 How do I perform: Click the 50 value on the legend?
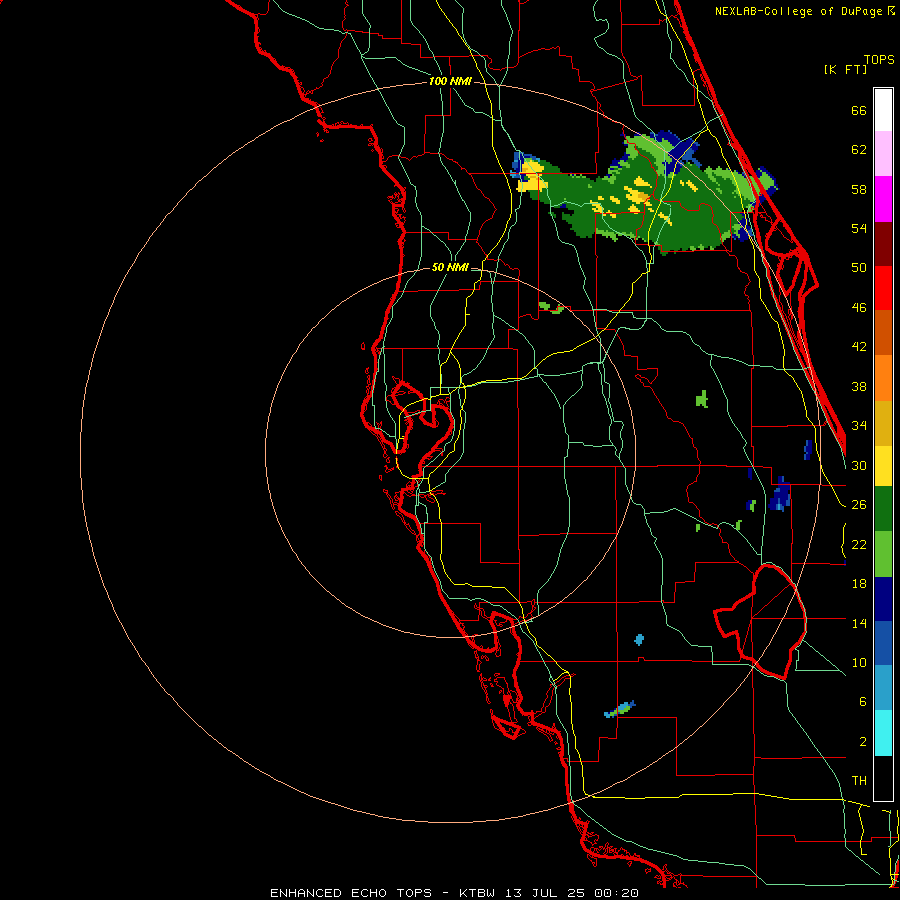pyautogui.click(x=859, y=267)
